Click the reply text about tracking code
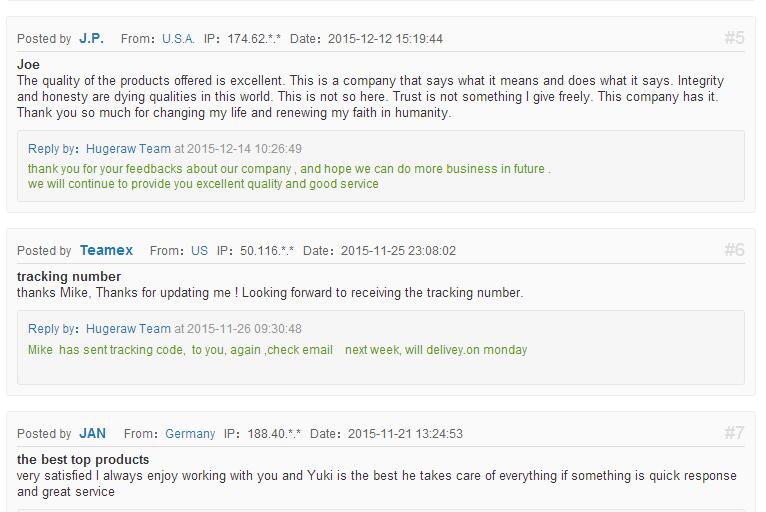 [x=277, y=350]
